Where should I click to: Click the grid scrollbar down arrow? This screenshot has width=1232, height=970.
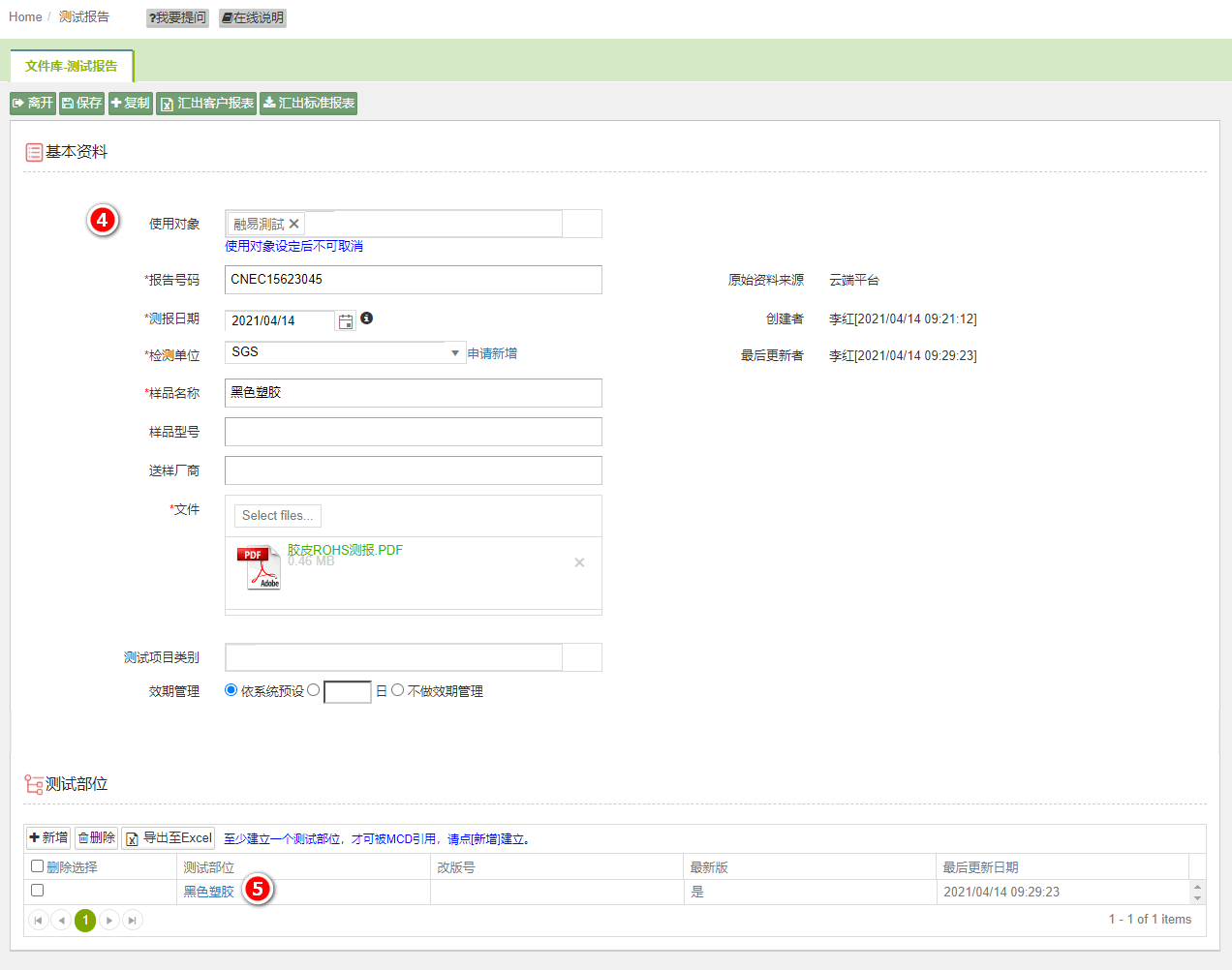1197,898
